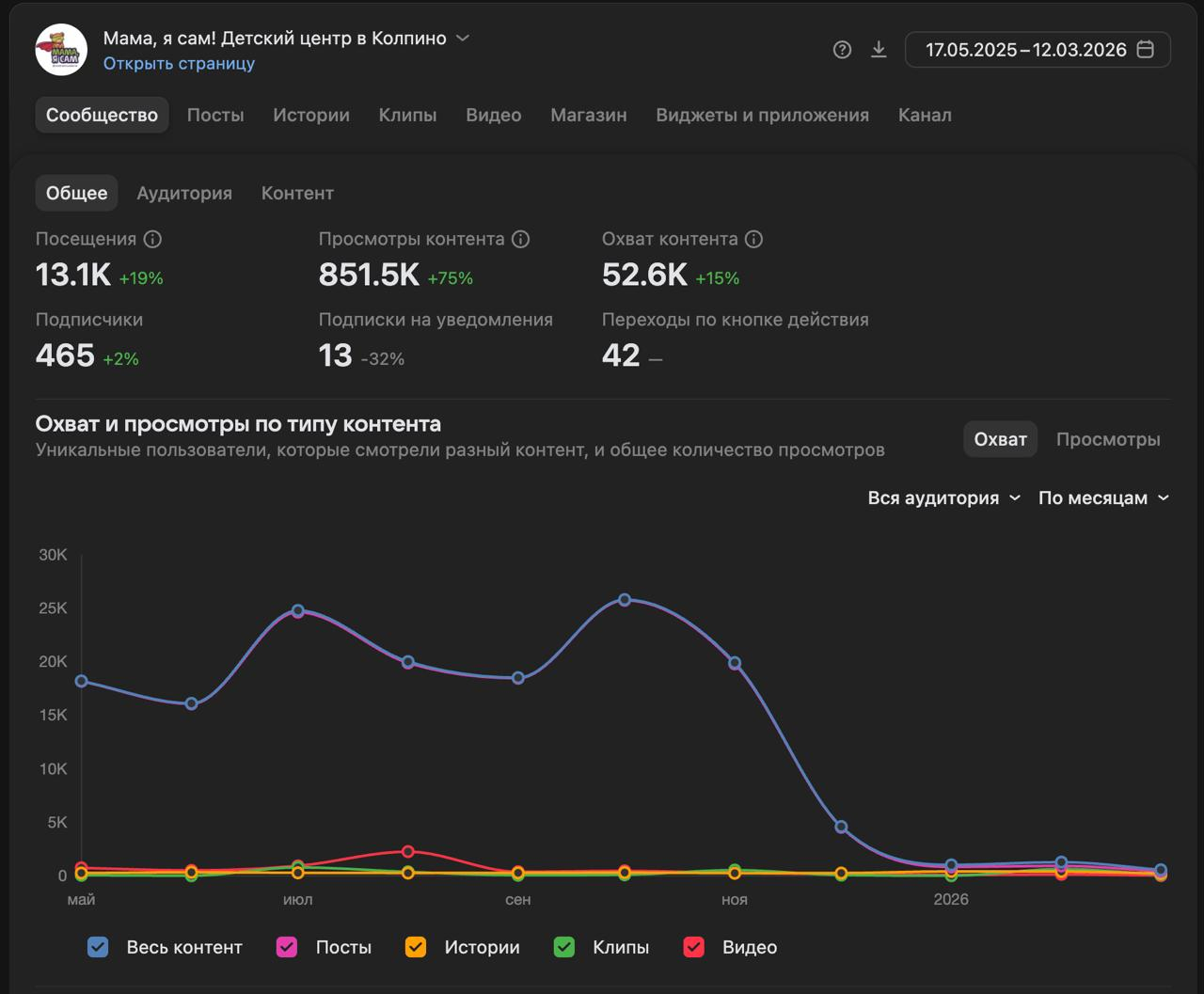Click the community avatar logo
The height and width of the screenshot is (994, 1204).
tap(61, 50)
